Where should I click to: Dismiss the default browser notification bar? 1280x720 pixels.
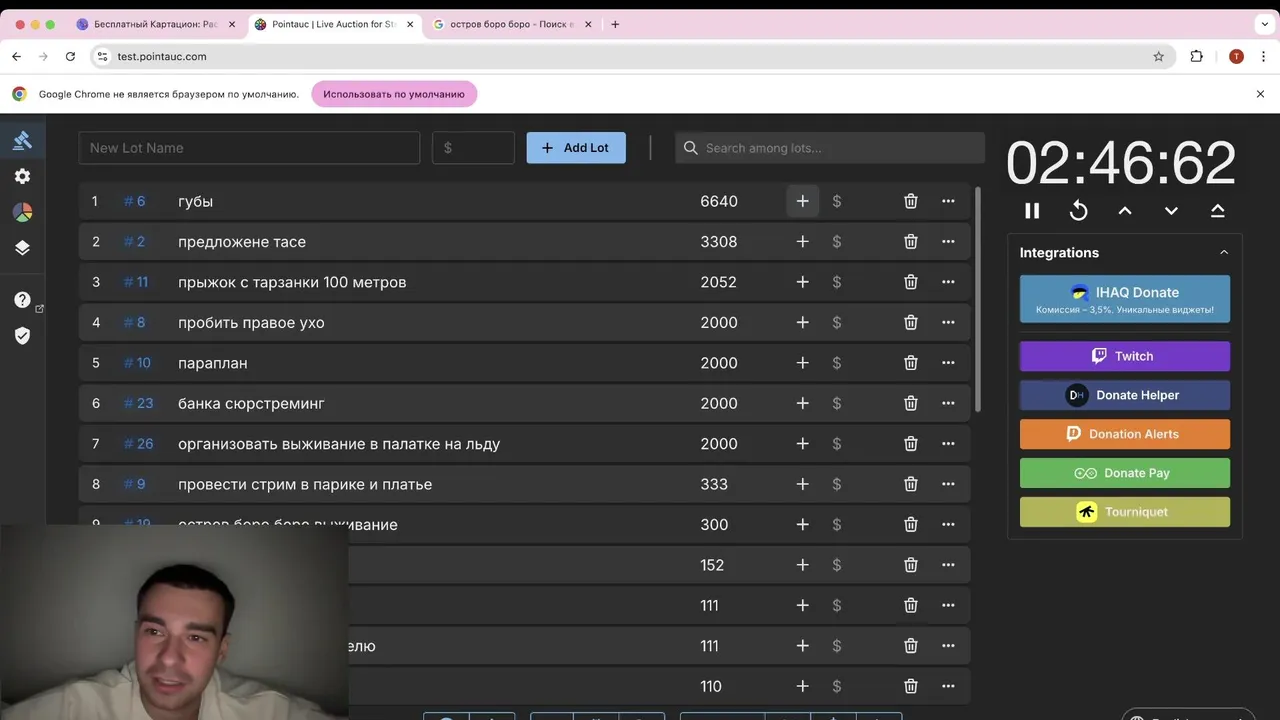(1260, 94)
